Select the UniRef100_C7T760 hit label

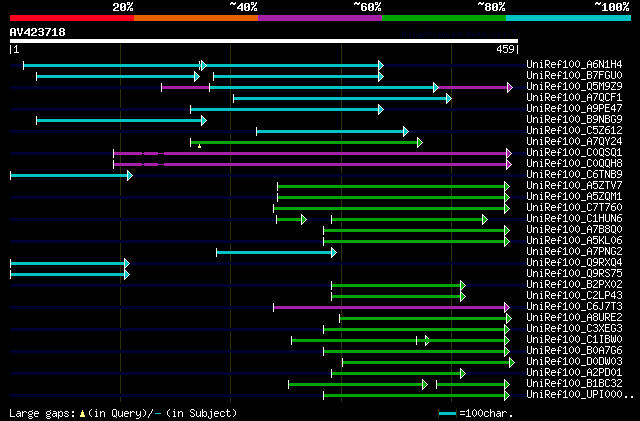click(x=574, y=208)
